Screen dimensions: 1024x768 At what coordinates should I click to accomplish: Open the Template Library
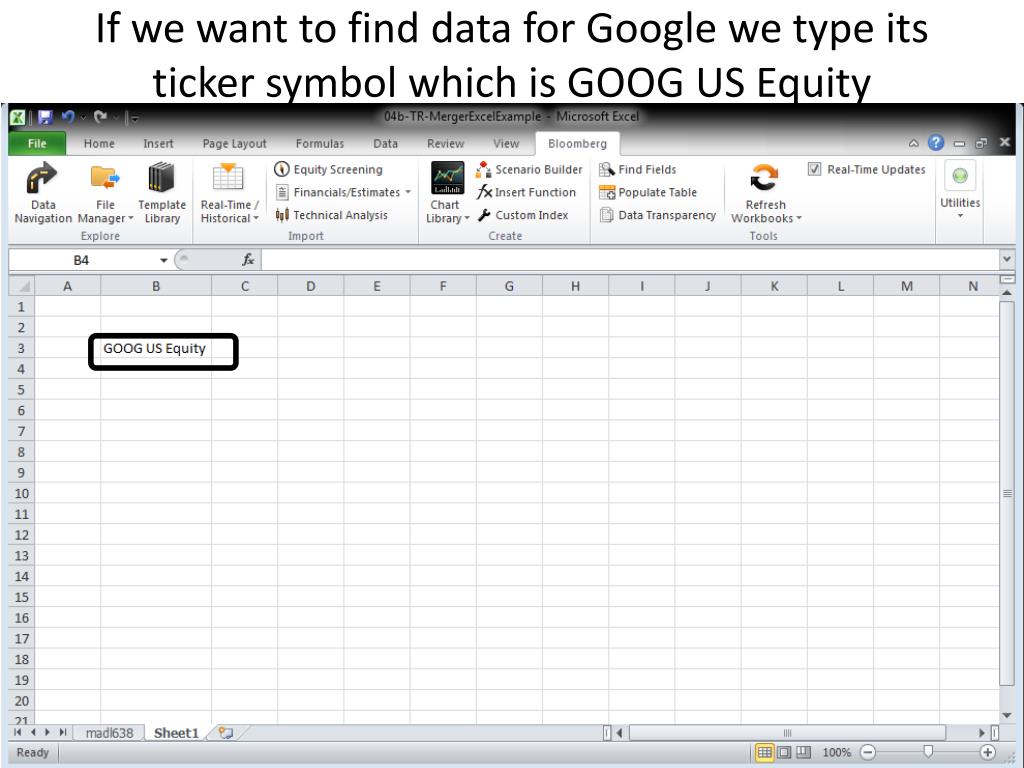[161, 193]
